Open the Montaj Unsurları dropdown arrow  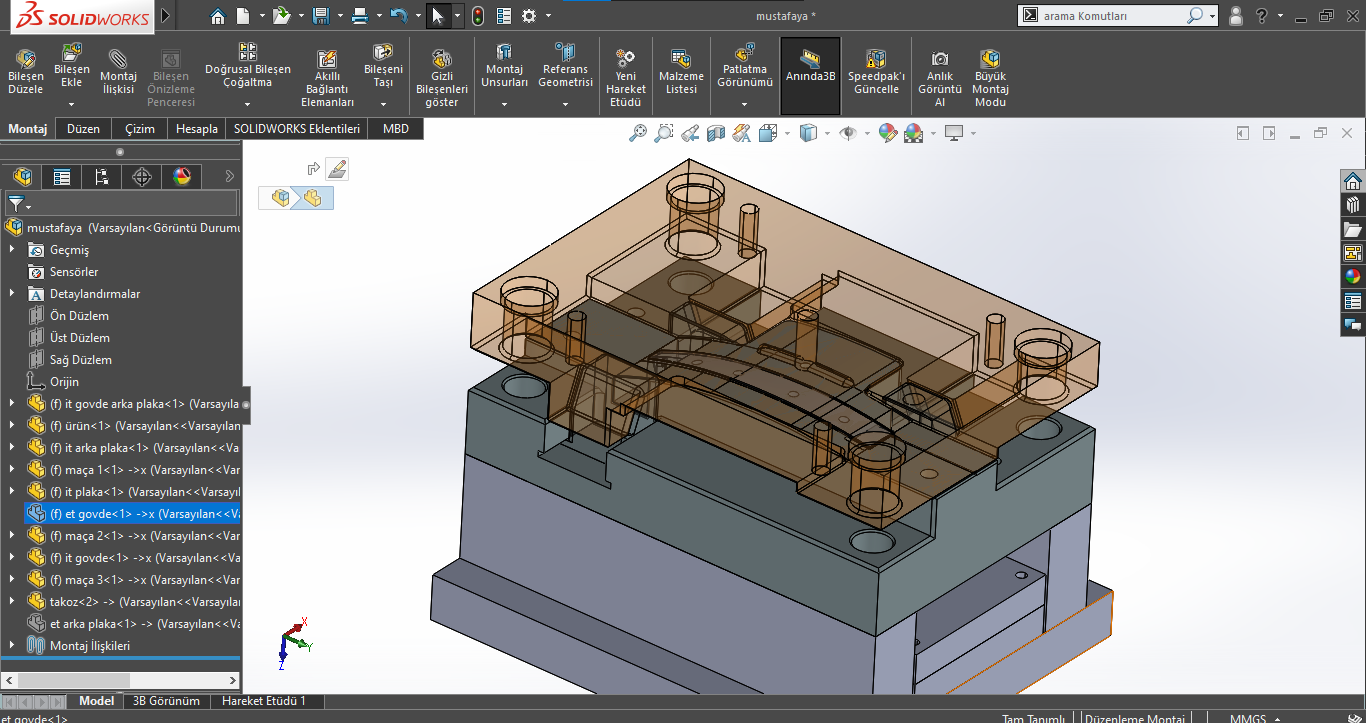click(504, 103)
